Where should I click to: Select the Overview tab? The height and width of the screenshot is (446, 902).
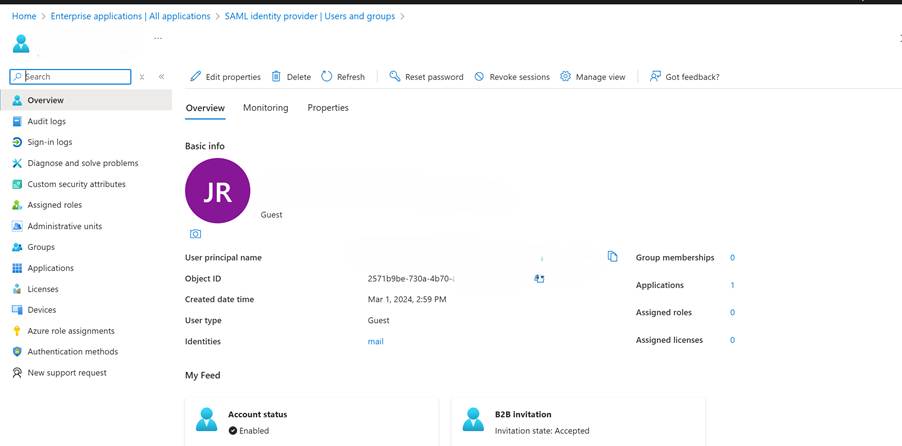205,108
